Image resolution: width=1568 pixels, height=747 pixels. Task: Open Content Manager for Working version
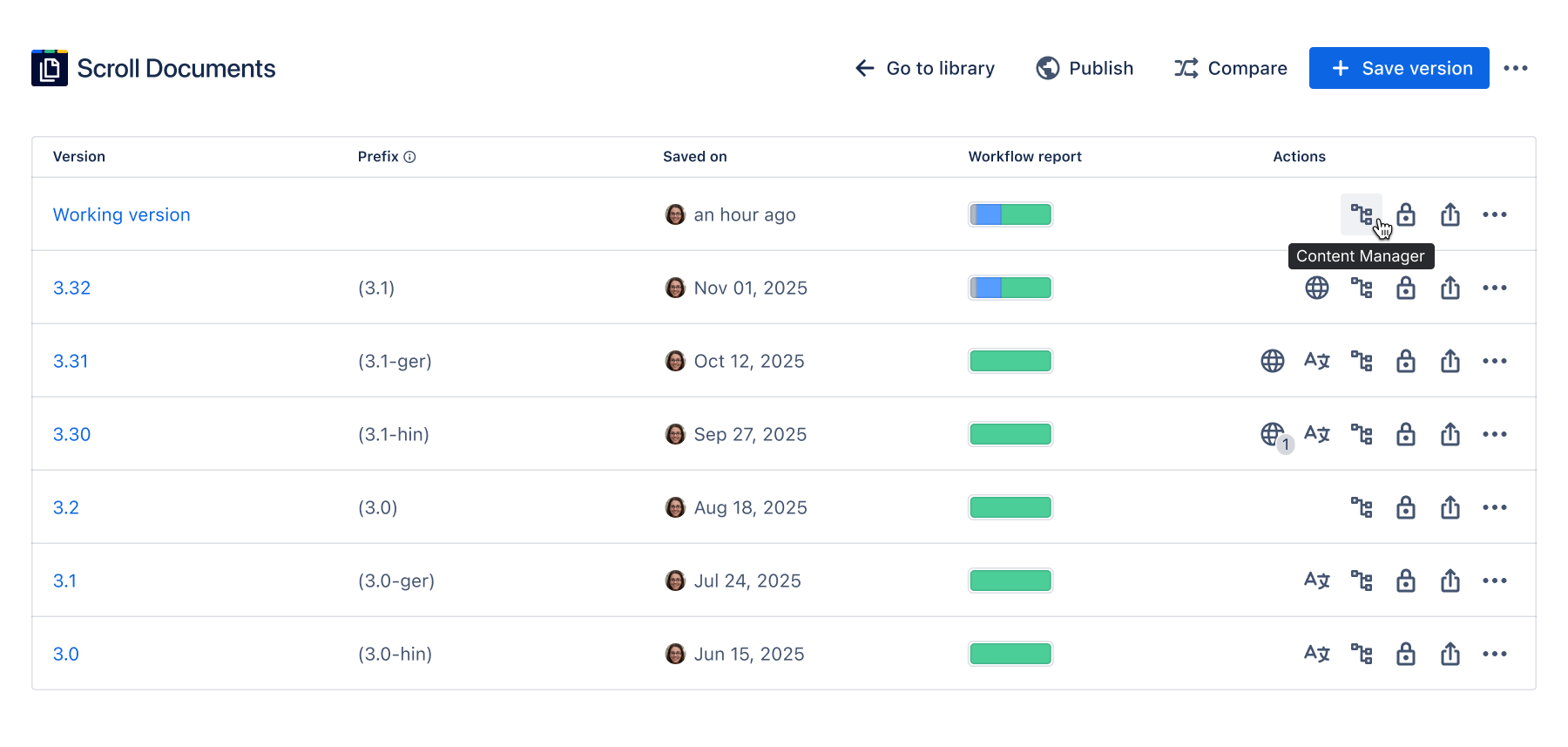(x=1361, y=214)
